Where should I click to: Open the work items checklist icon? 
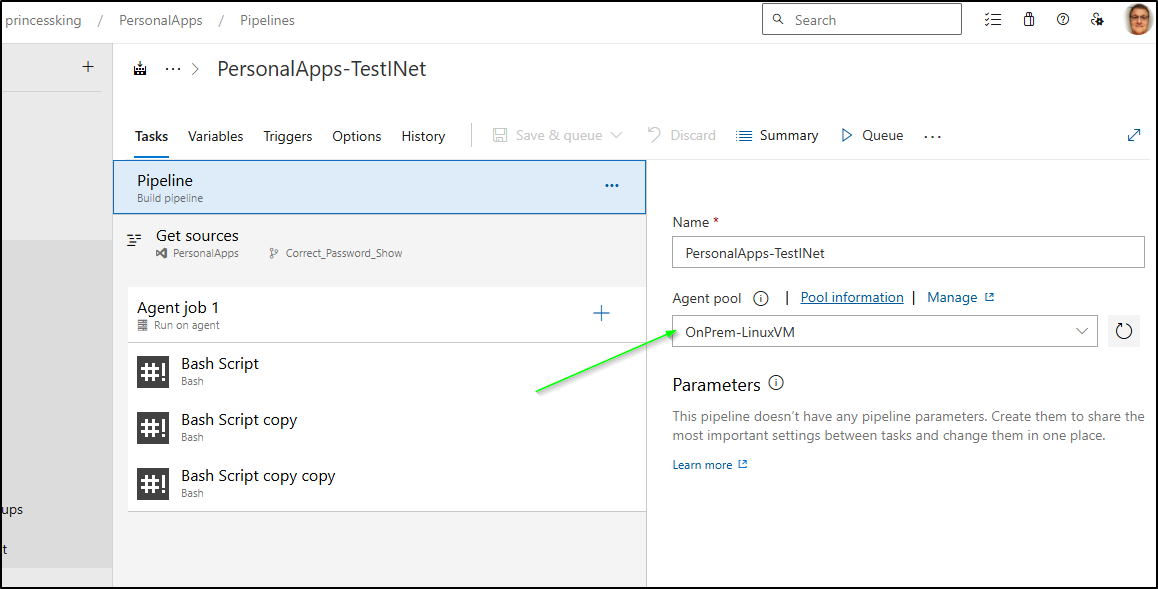[x=993, y=20]
